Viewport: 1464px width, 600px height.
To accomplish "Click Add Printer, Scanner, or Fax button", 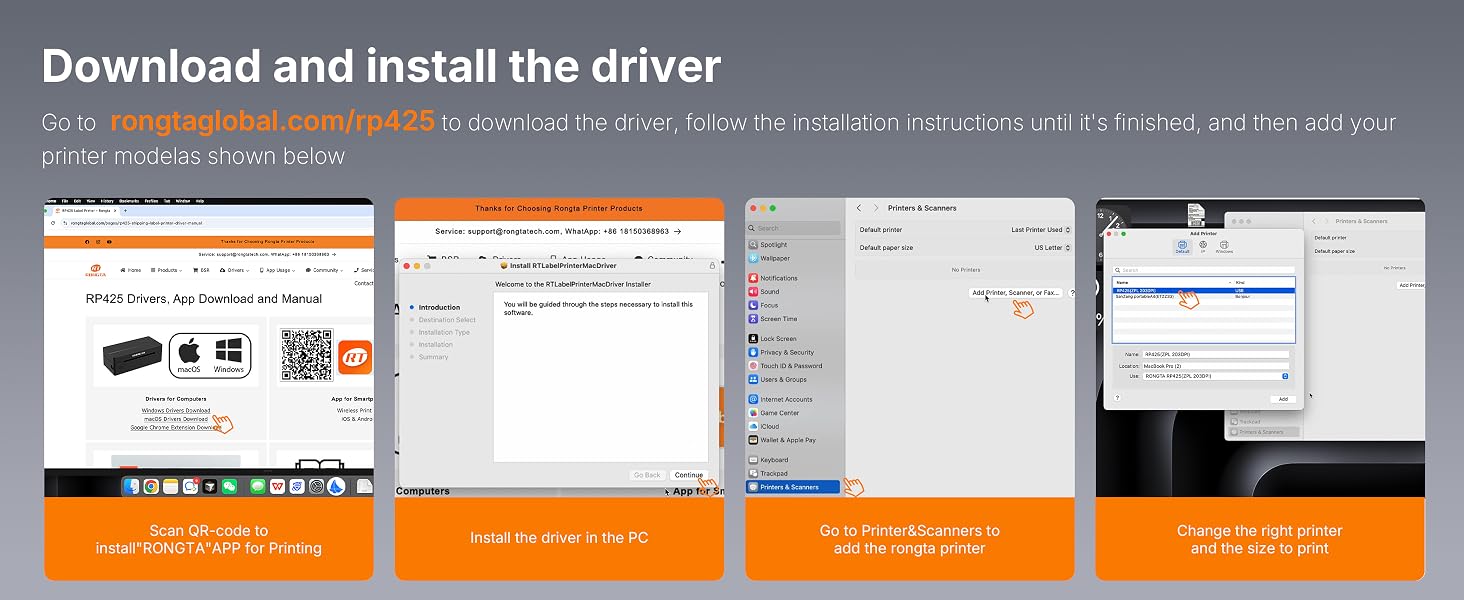I will [1015, 293].
